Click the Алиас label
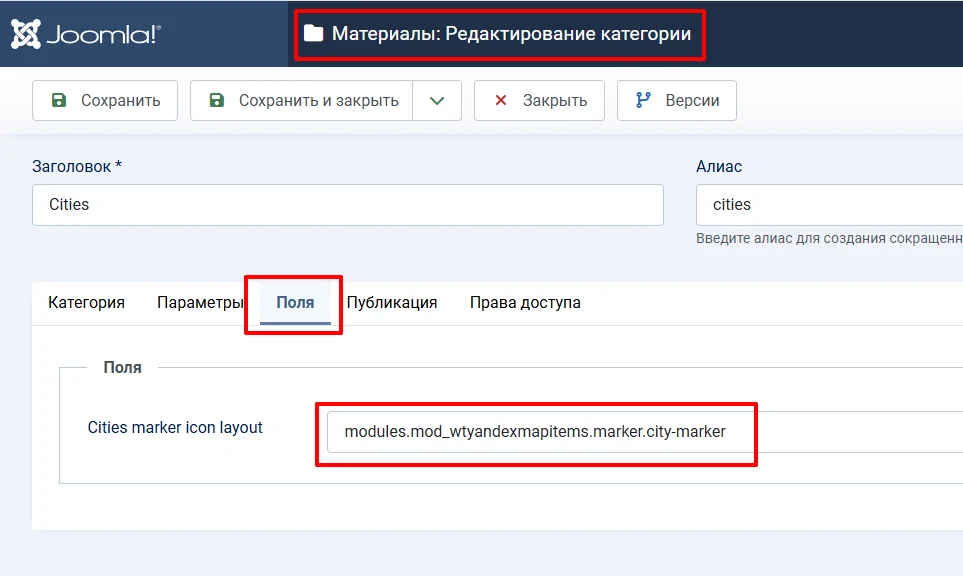 point(719,166)
